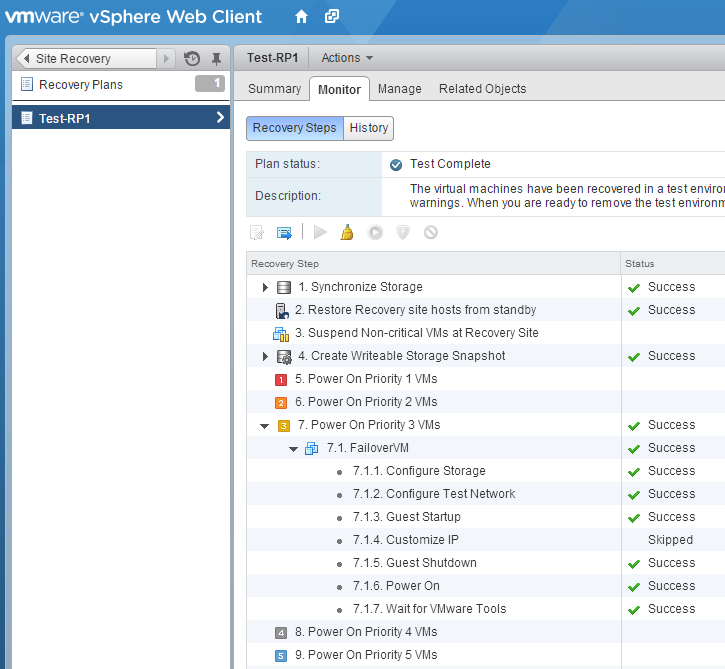Collapse Power On Priority 3 VMs step
The image size is (725, 669).
[265, 425]
